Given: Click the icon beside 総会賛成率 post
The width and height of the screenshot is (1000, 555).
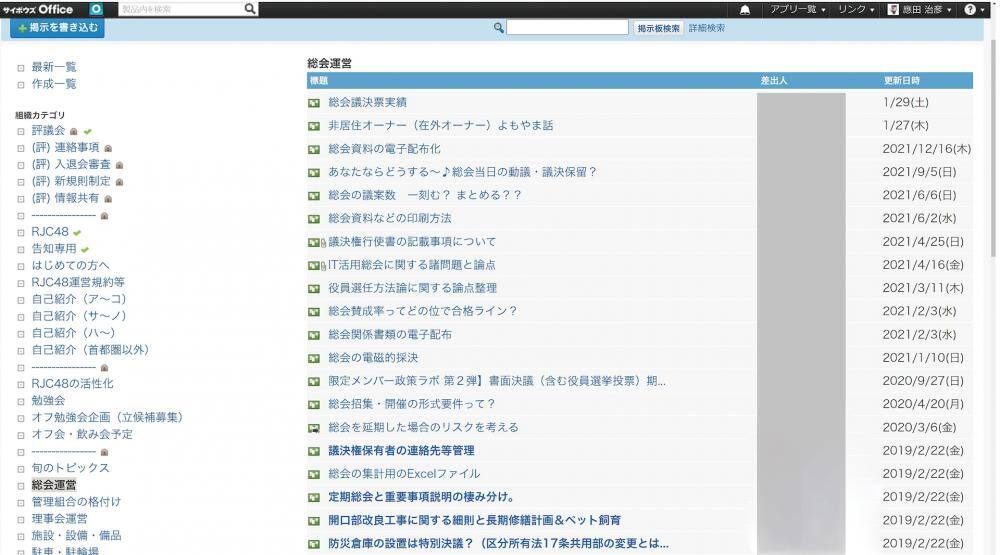Looking at the screenshot, I should [x=314, y=312].
